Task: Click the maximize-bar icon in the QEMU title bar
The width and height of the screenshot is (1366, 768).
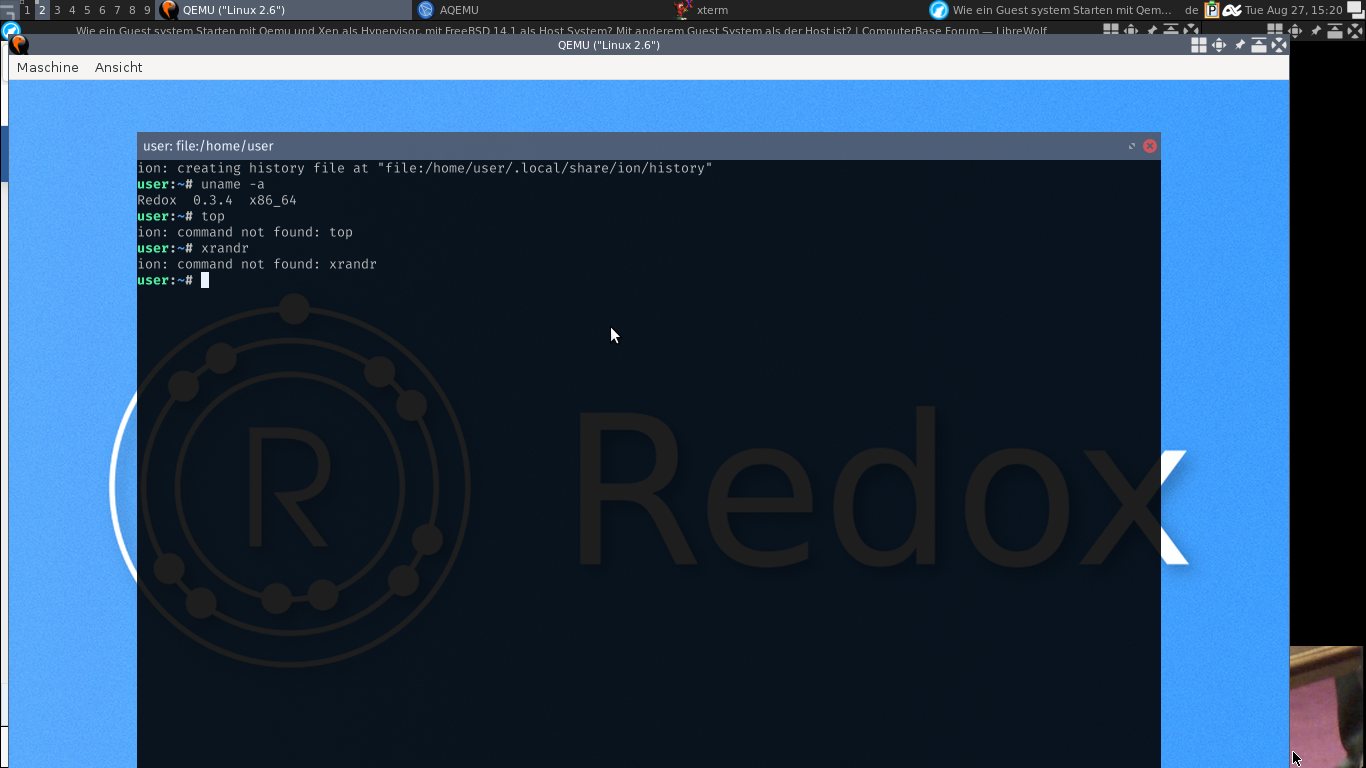Action: (x=1259, y=45)
